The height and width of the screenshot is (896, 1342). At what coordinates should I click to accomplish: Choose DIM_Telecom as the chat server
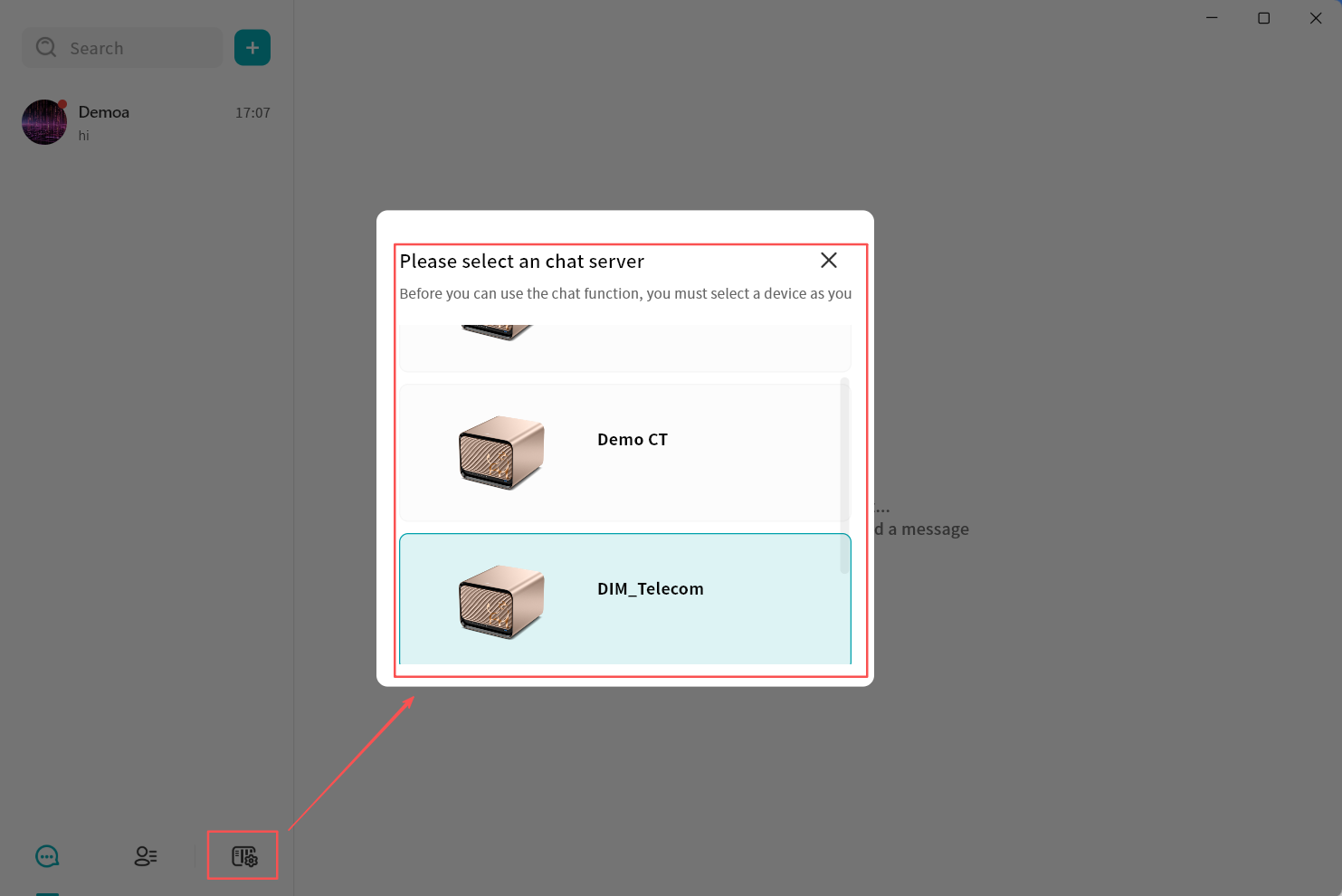tap(650, 589)
